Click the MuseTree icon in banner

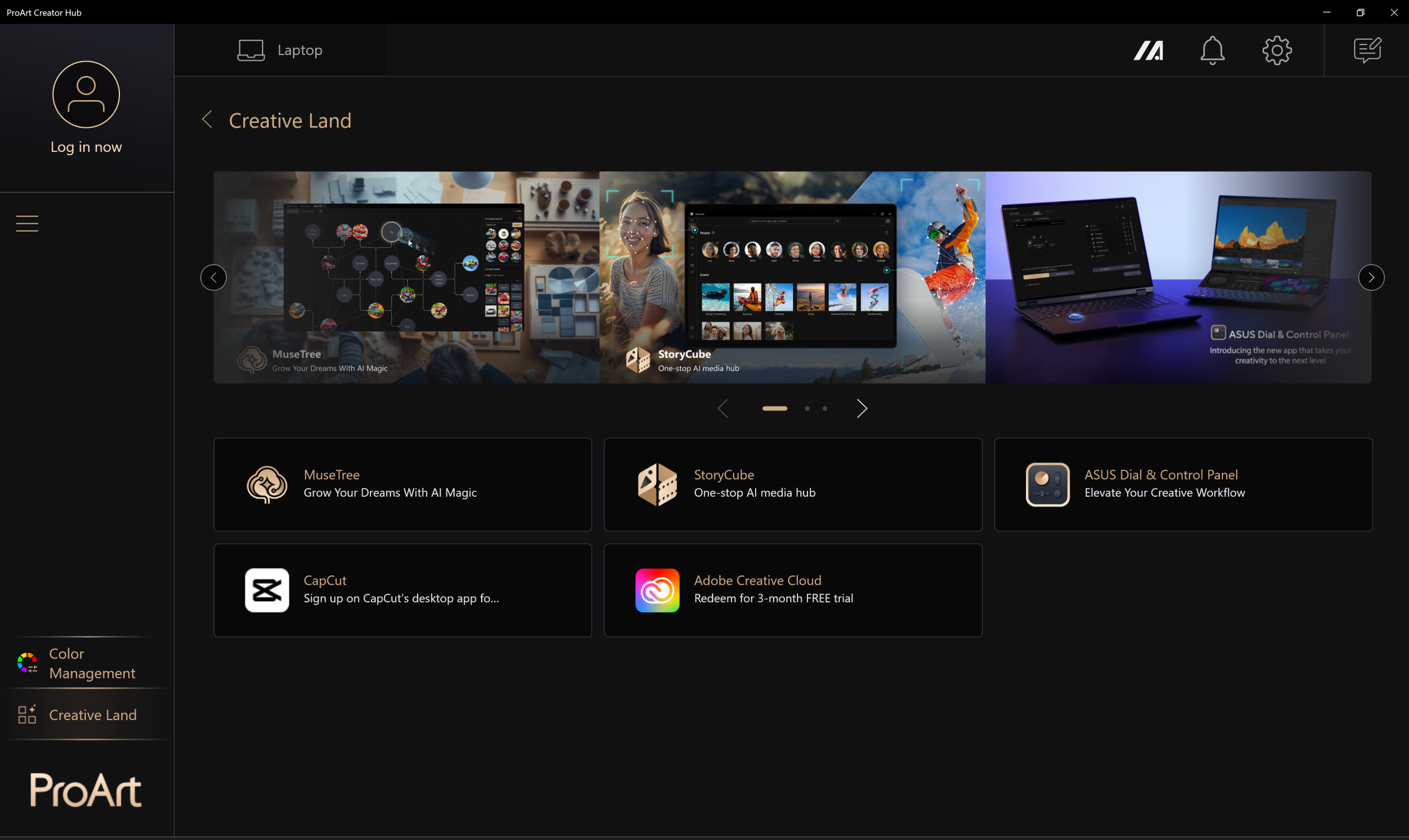[252, 359]
